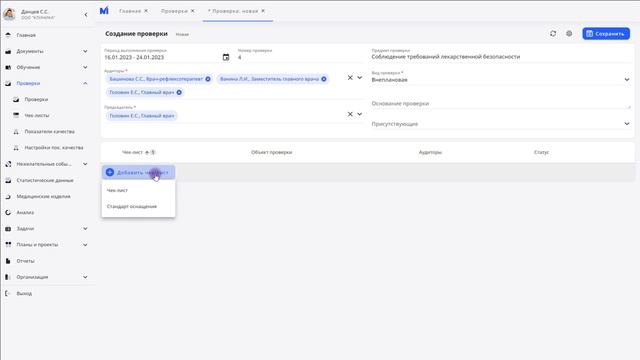Image resolution: width=640 pixels, height=360 pixels.
Task: Click the Отчеты sidebar icon
Action: click(x=8, y=261)
